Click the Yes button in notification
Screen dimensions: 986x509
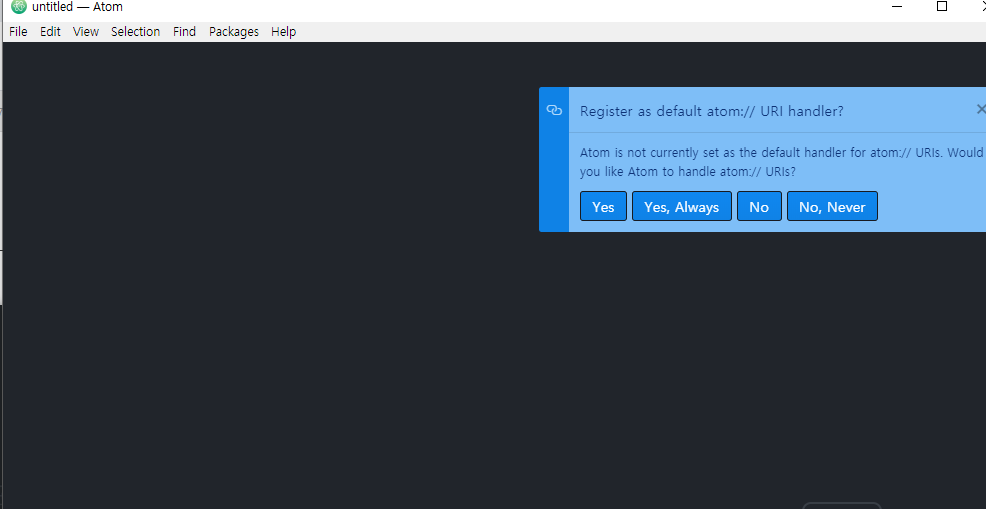pyautogui.click(x=603, y=206)
